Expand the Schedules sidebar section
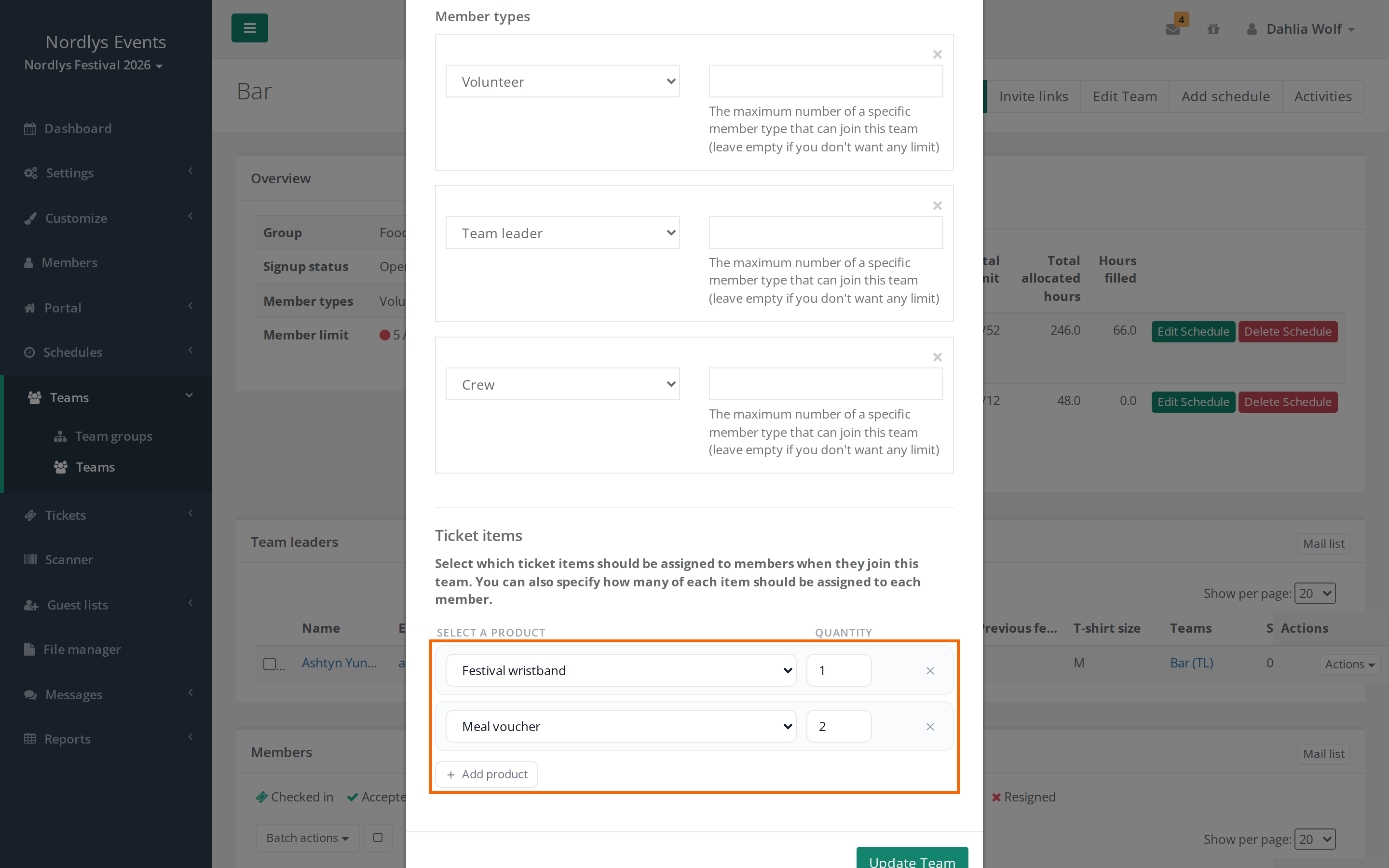 106,352
